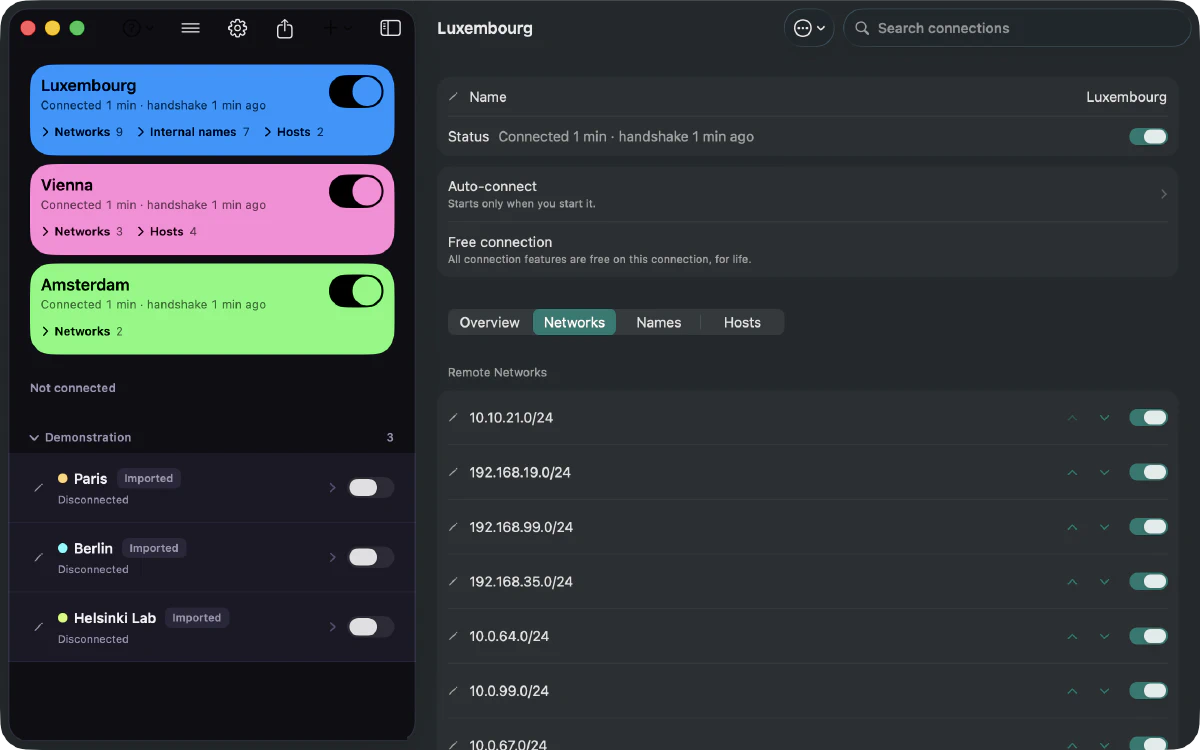
Task: Move 192.168.99.0/24 down with arrow
Action: [1104, 527]
